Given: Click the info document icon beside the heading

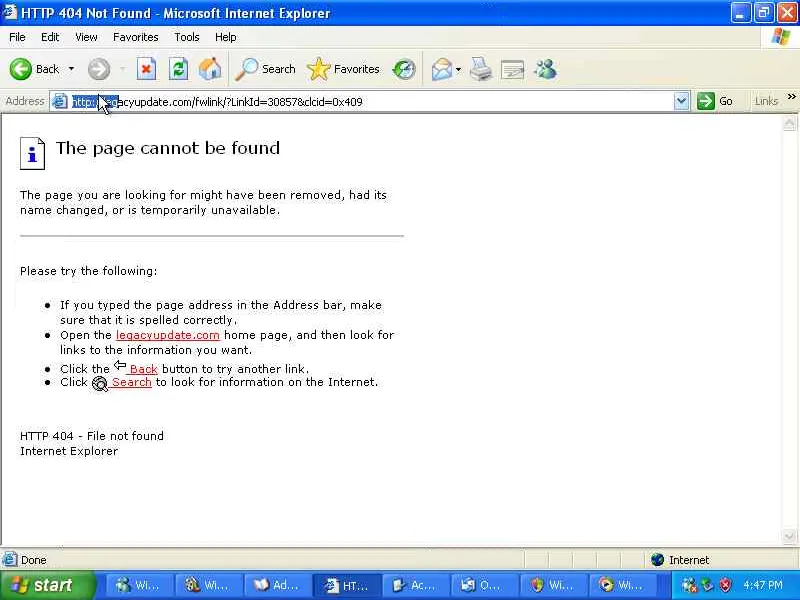Looking at the screenshot, I should (32, 153).
